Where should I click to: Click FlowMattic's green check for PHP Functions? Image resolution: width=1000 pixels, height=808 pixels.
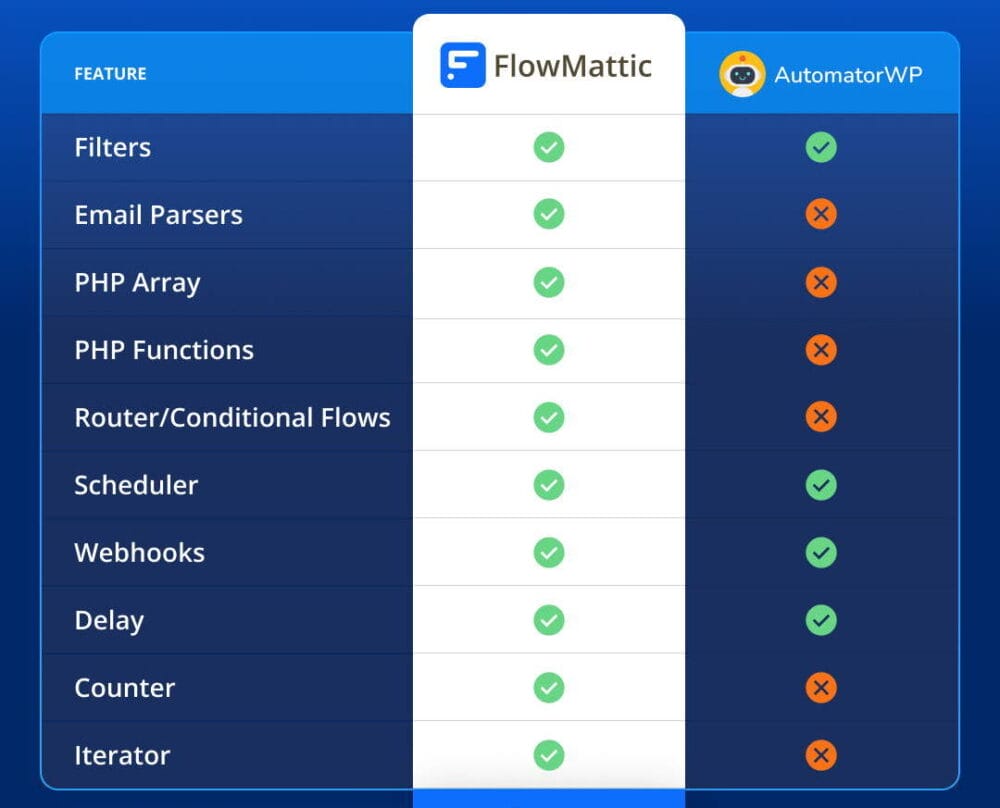[x=548, y=350]
